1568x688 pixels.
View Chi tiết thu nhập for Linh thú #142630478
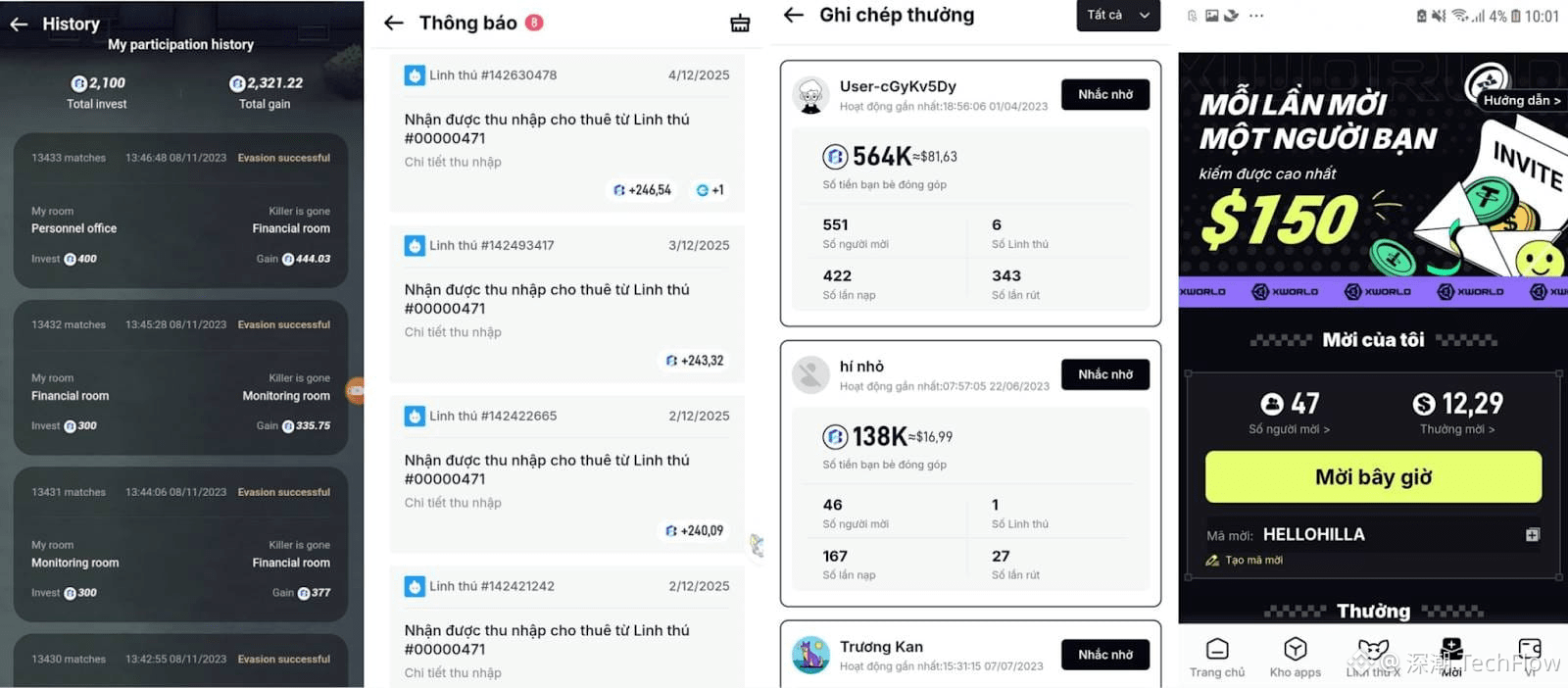453,162
